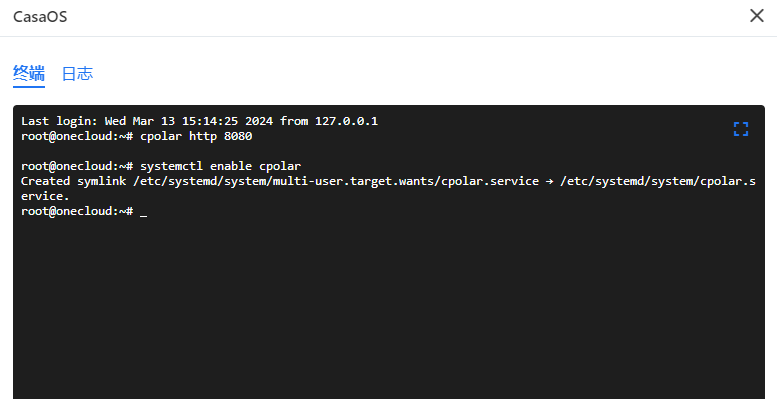Image resolution: width=777 pixels, height=399 pixels.
Task: Click the root@onecloud prompt before systemctl
Action: 77,166
